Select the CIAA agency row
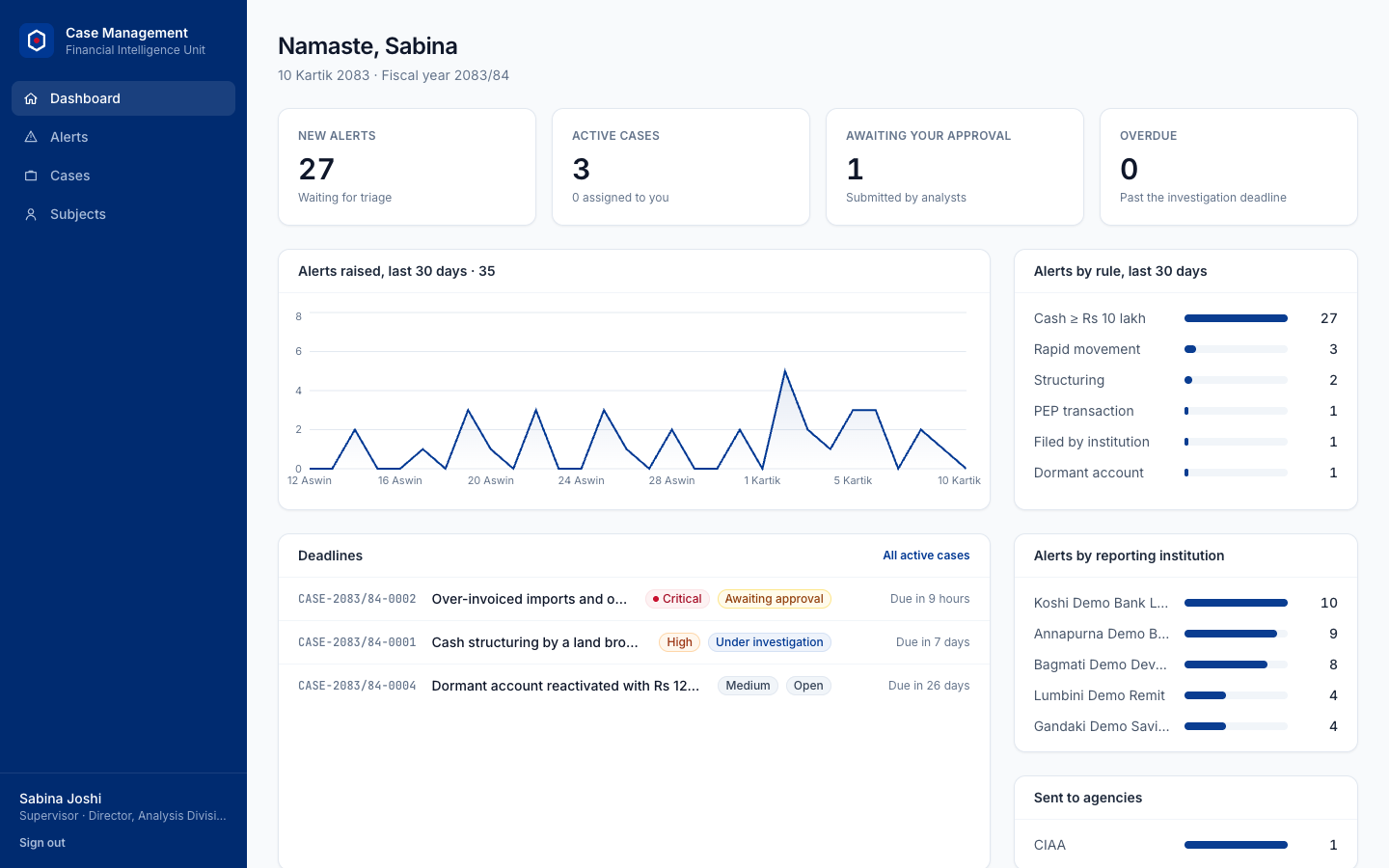This screenshot has height=868, width=1389. (1185, 845)
